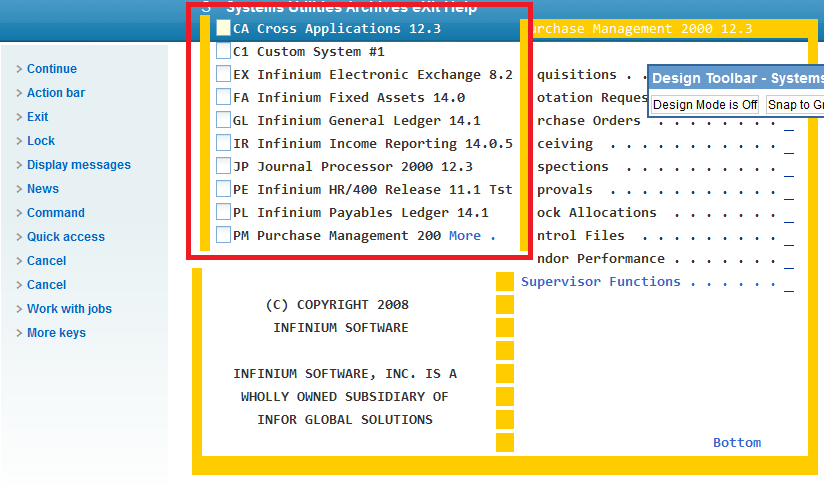Check the IR Infinium Income Reporting box
The width and height of the screenshot is (824, 485).
(223, 143)
